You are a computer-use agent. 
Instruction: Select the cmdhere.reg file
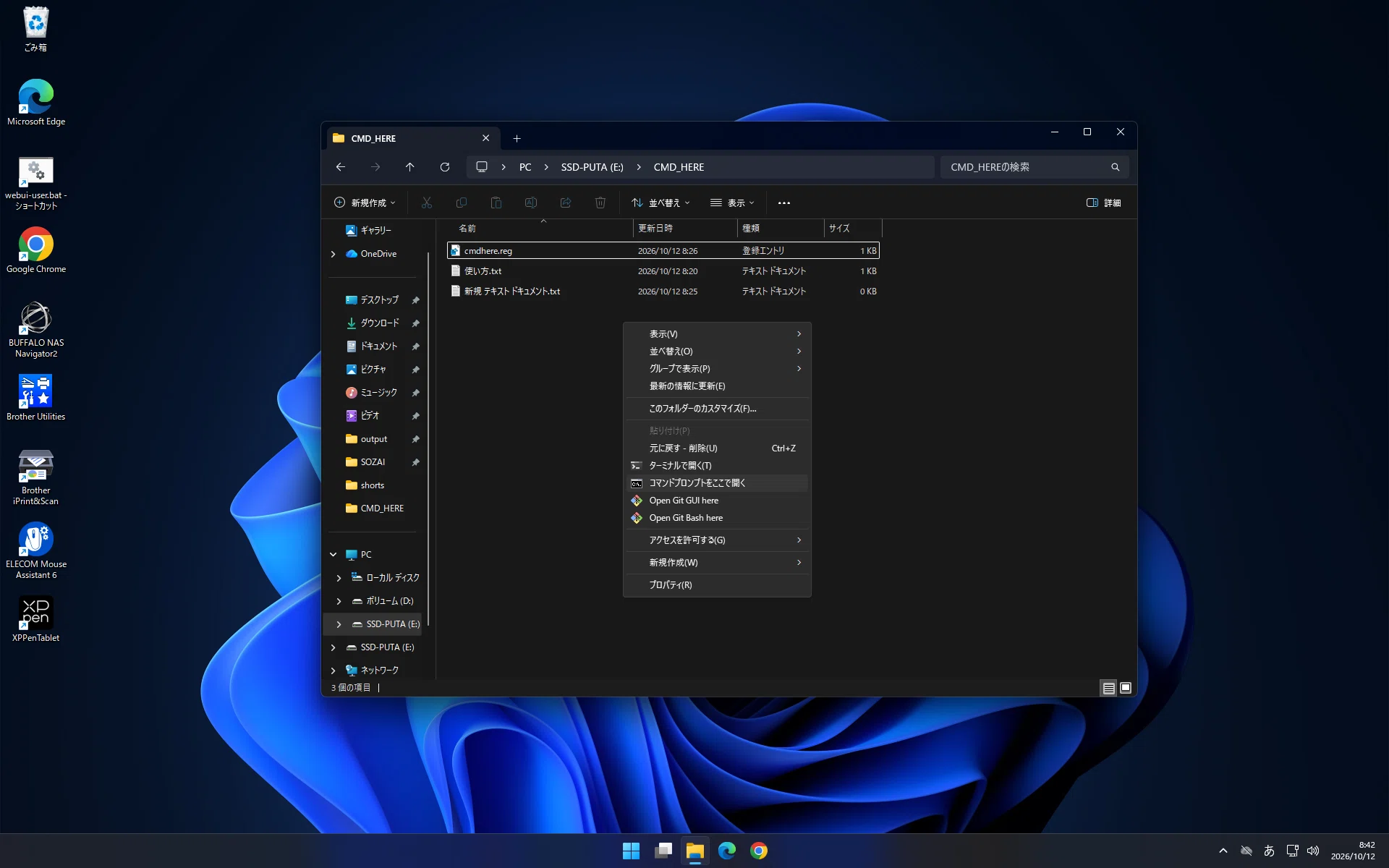663,251
